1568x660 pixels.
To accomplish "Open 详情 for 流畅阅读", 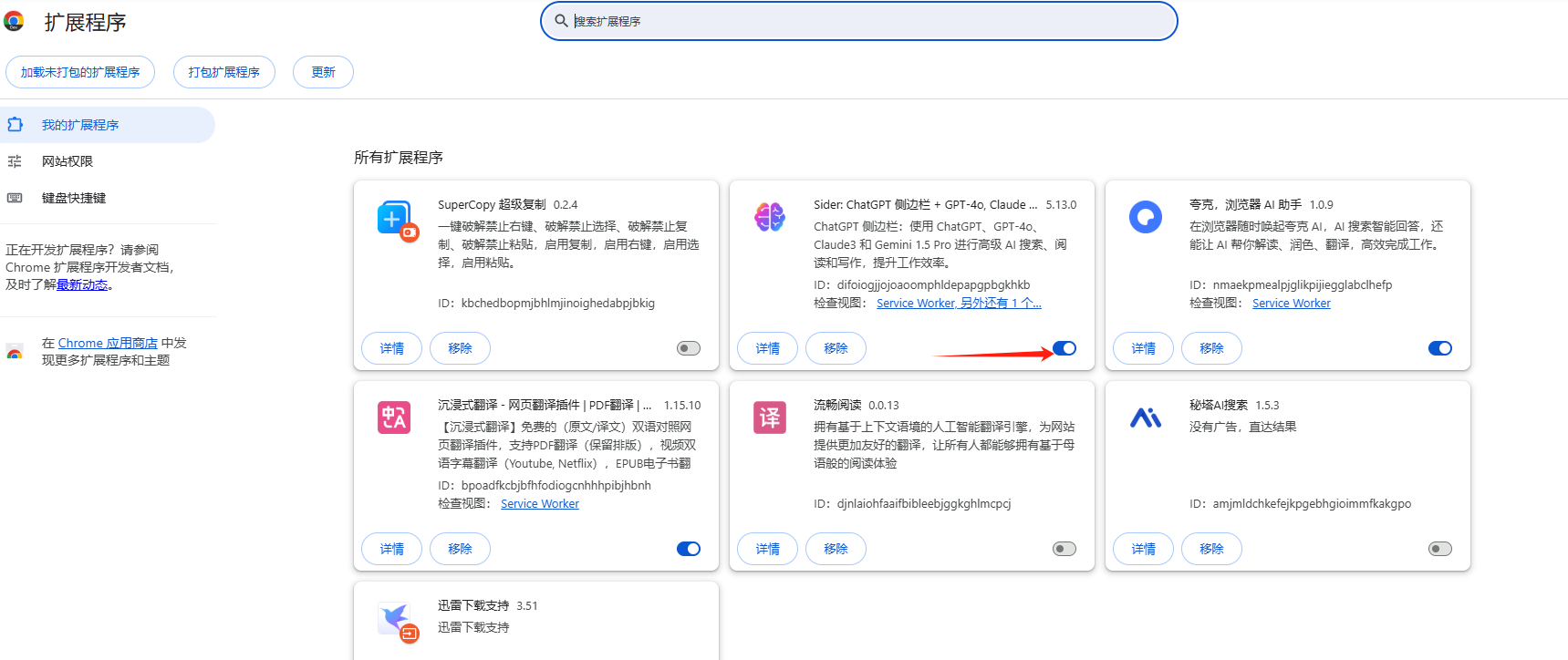I will click(768, 549).
